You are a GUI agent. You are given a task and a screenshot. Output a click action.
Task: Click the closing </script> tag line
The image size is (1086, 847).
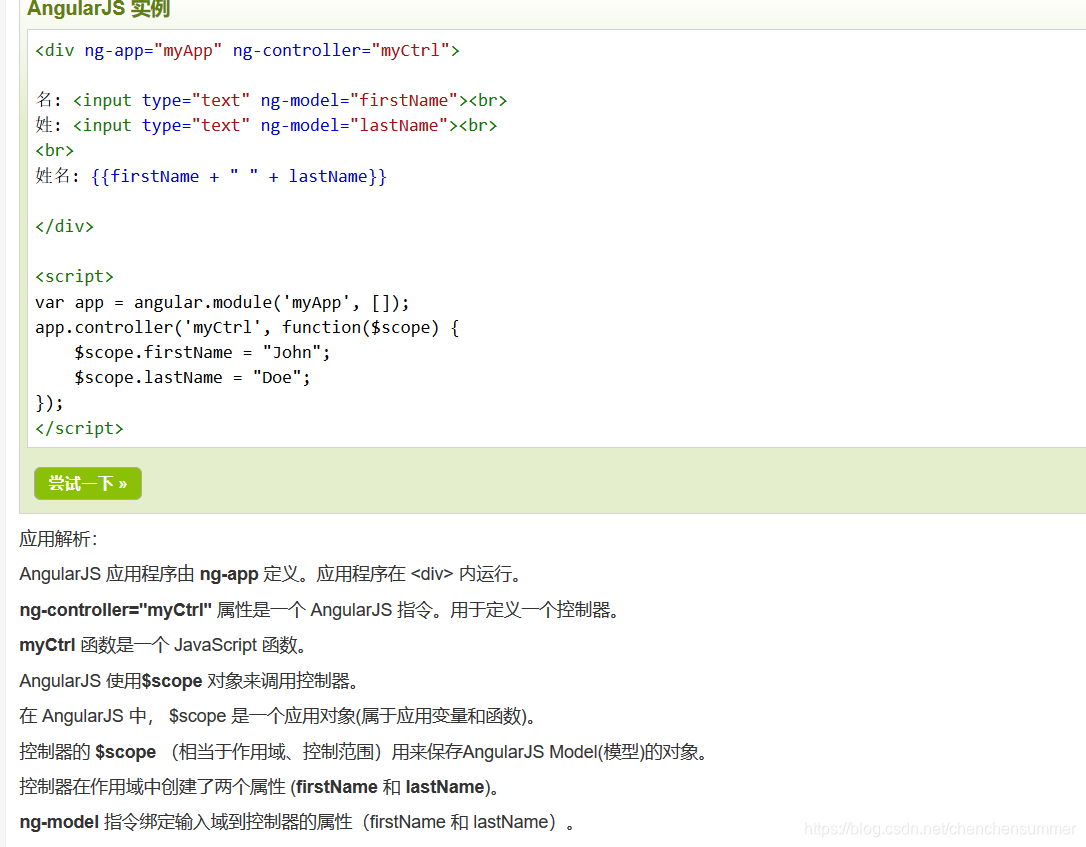pos(79,429)
